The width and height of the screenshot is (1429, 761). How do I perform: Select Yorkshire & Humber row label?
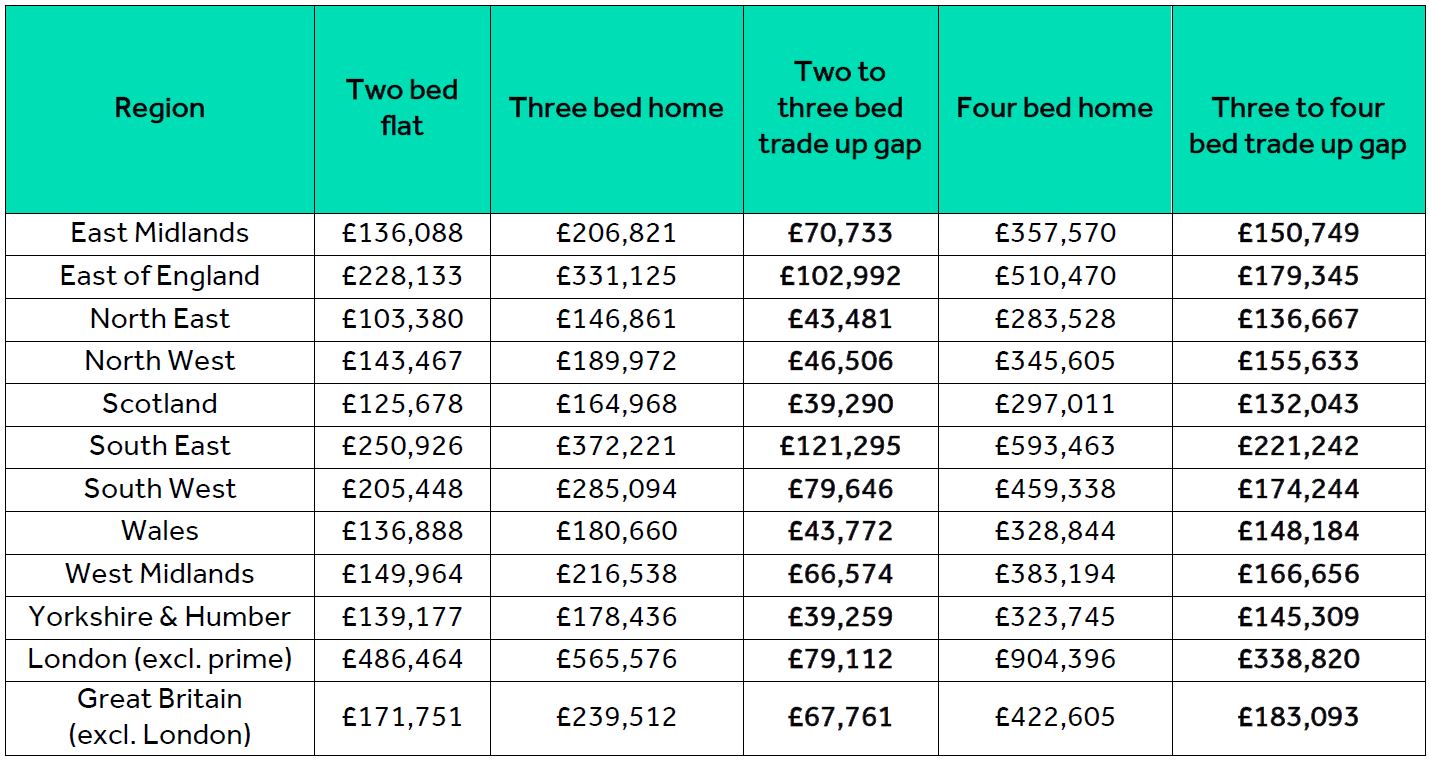(160, 617)
